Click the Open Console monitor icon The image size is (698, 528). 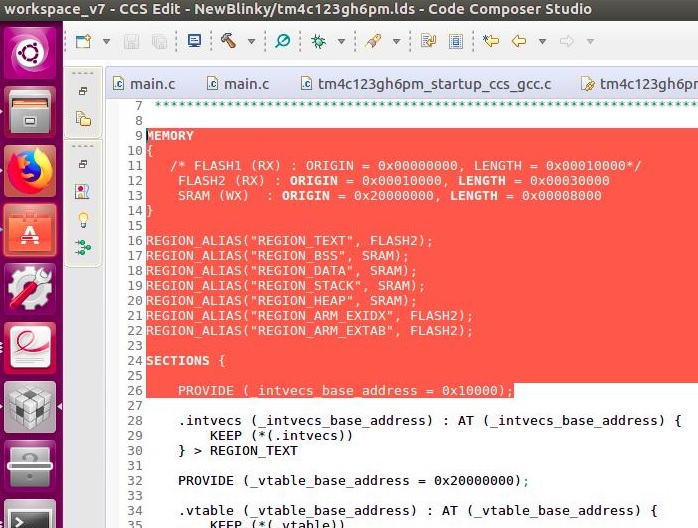point(194,41)
